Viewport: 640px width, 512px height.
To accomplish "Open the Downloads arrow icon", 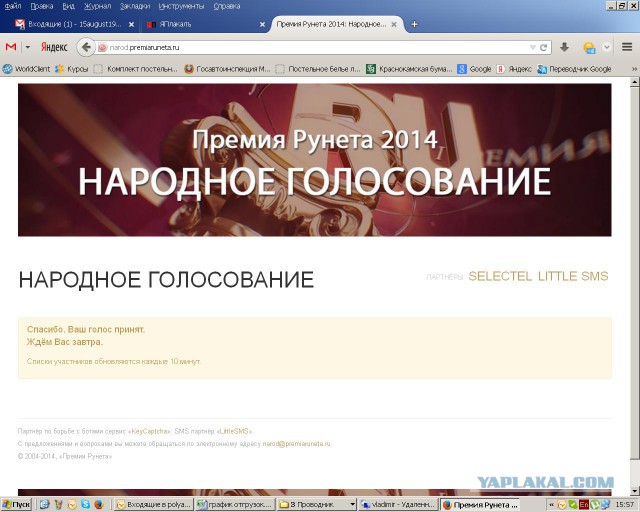I will [564, 47].
